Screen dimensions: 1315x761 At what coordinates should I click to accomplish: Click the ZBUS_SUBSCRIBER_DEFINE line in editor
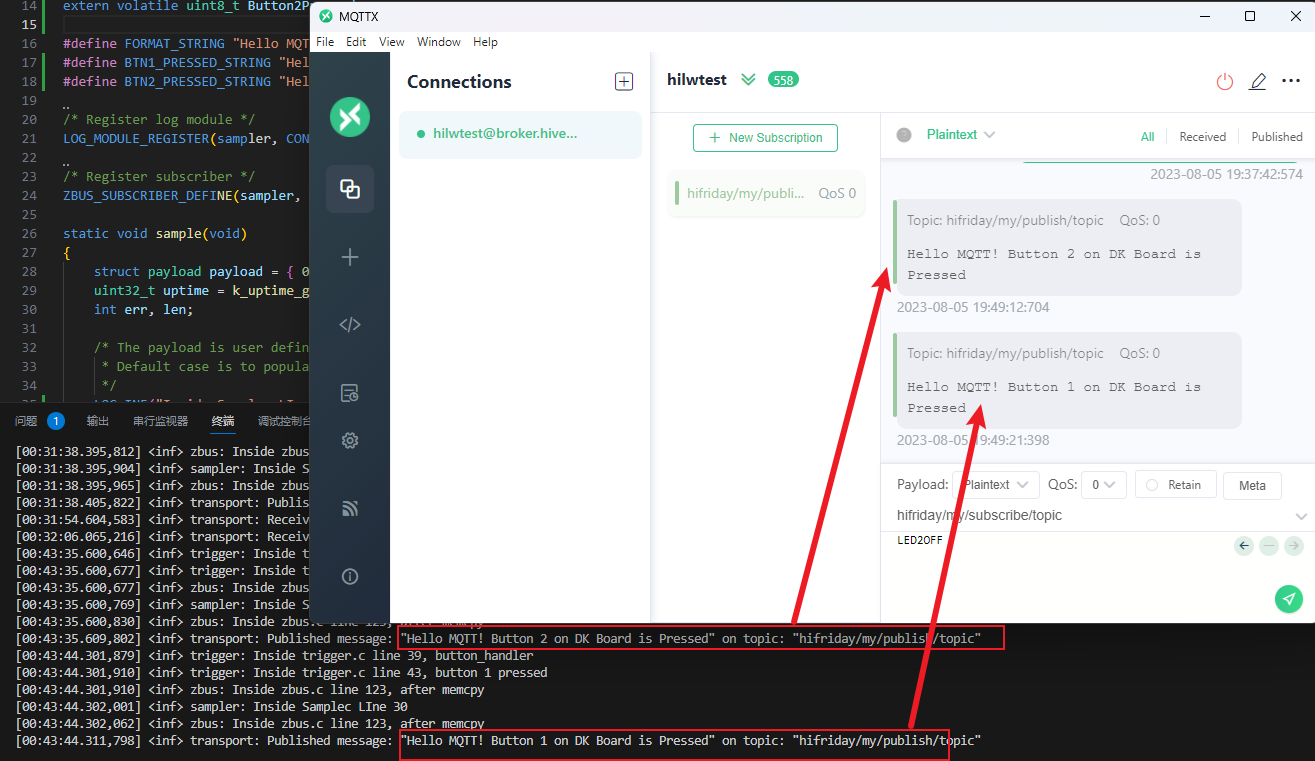(x=186, y=196)
